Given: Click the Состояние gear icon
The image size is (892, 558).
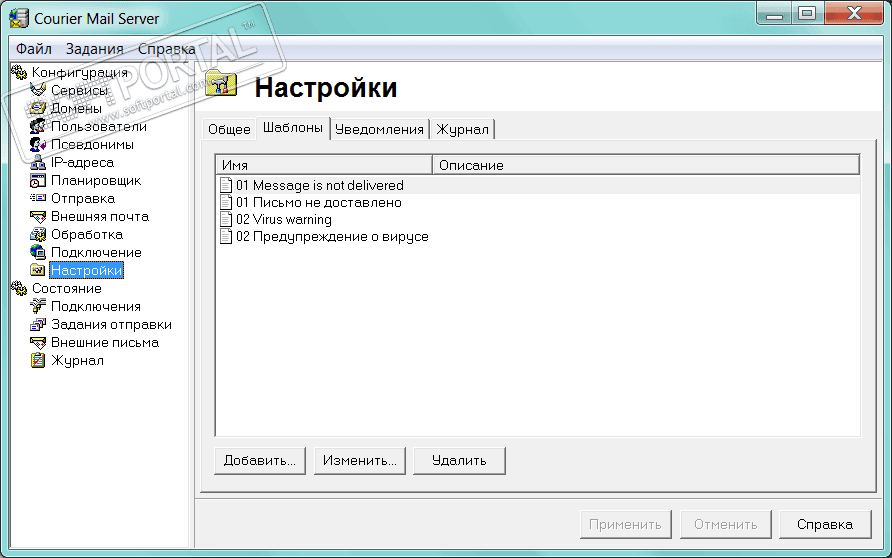Looking at the screenshot, I should pyautogui.click(x=19, y=288).
